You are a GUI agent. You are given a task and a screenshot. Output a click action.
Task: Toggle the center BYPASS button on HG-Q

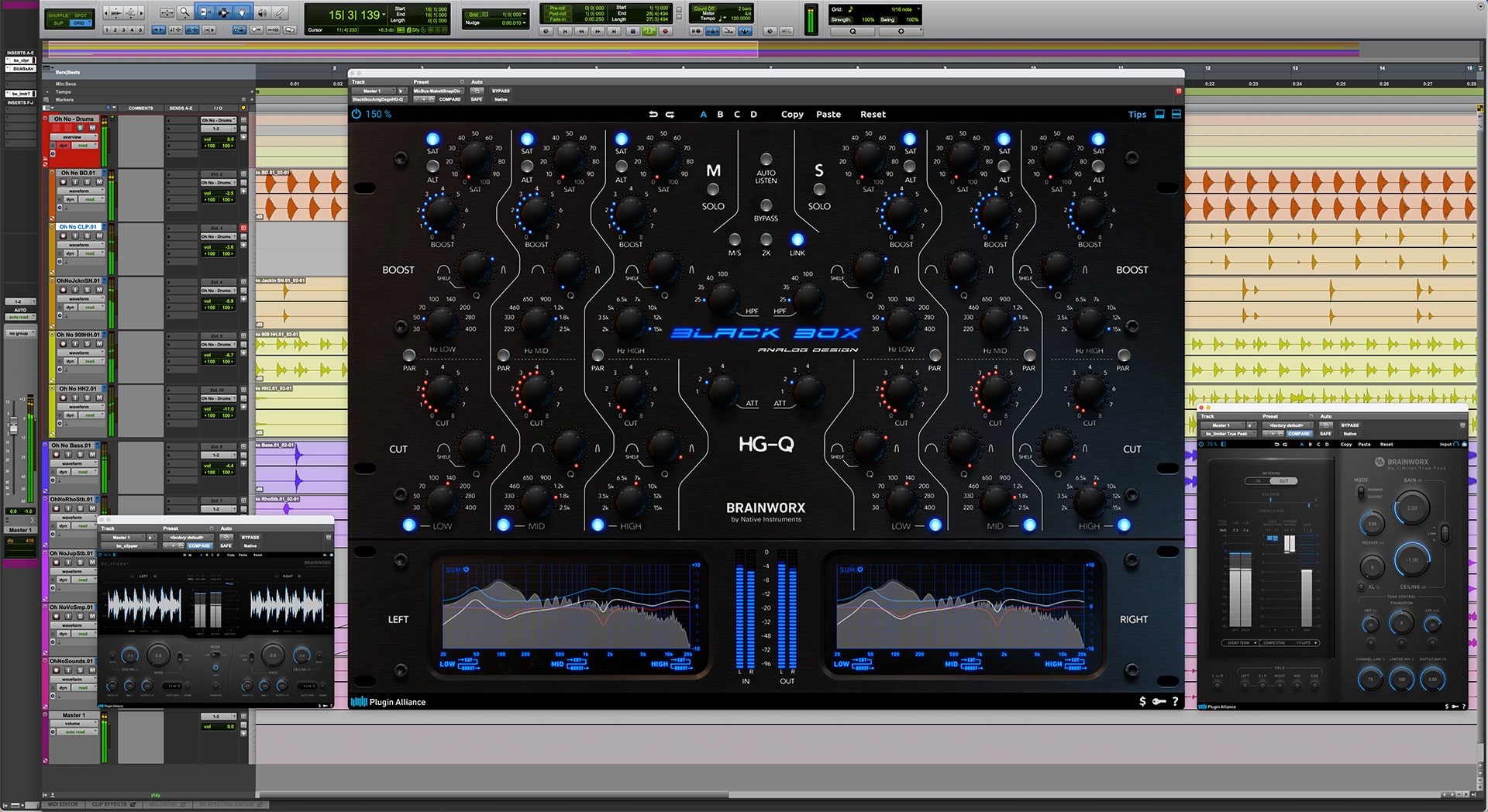766,205
